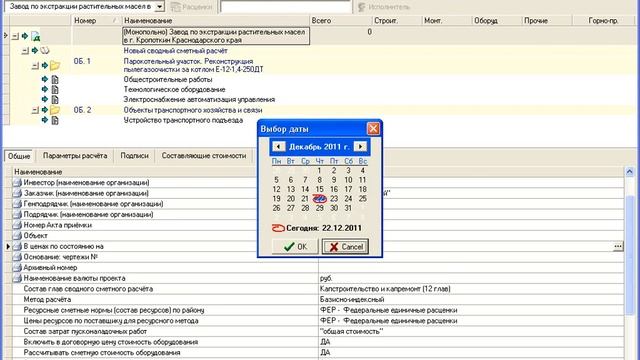Select the Общестроительные работы row
Image resolution: width=640 pixels, height=360 pixels.
pyautogui.click(x=168, y=80)
